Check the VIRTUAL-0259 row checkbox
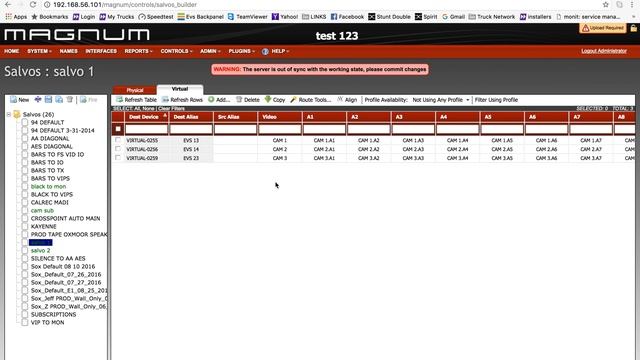Image resolution: width=640 pixels, height=360 pixels. coord(118,158)
